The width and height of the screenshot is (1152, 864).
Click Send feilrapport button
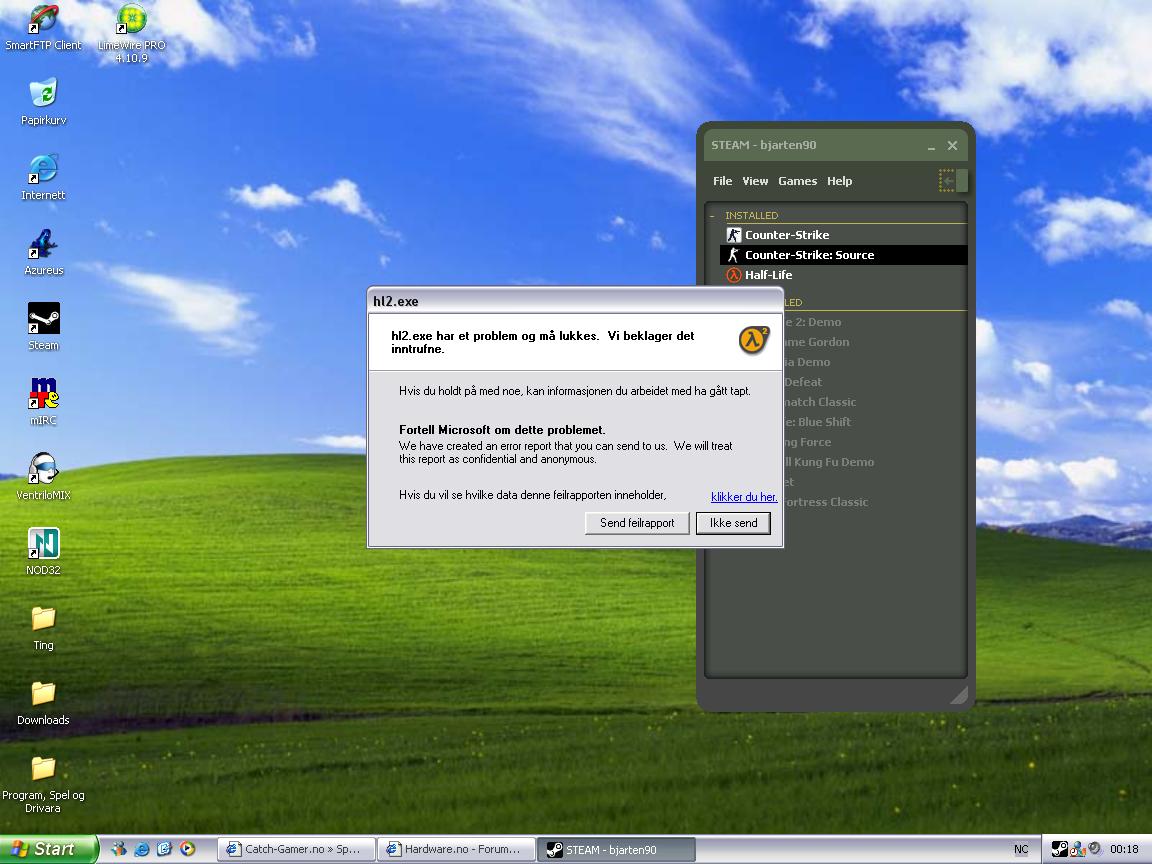(x=637, y=523)
